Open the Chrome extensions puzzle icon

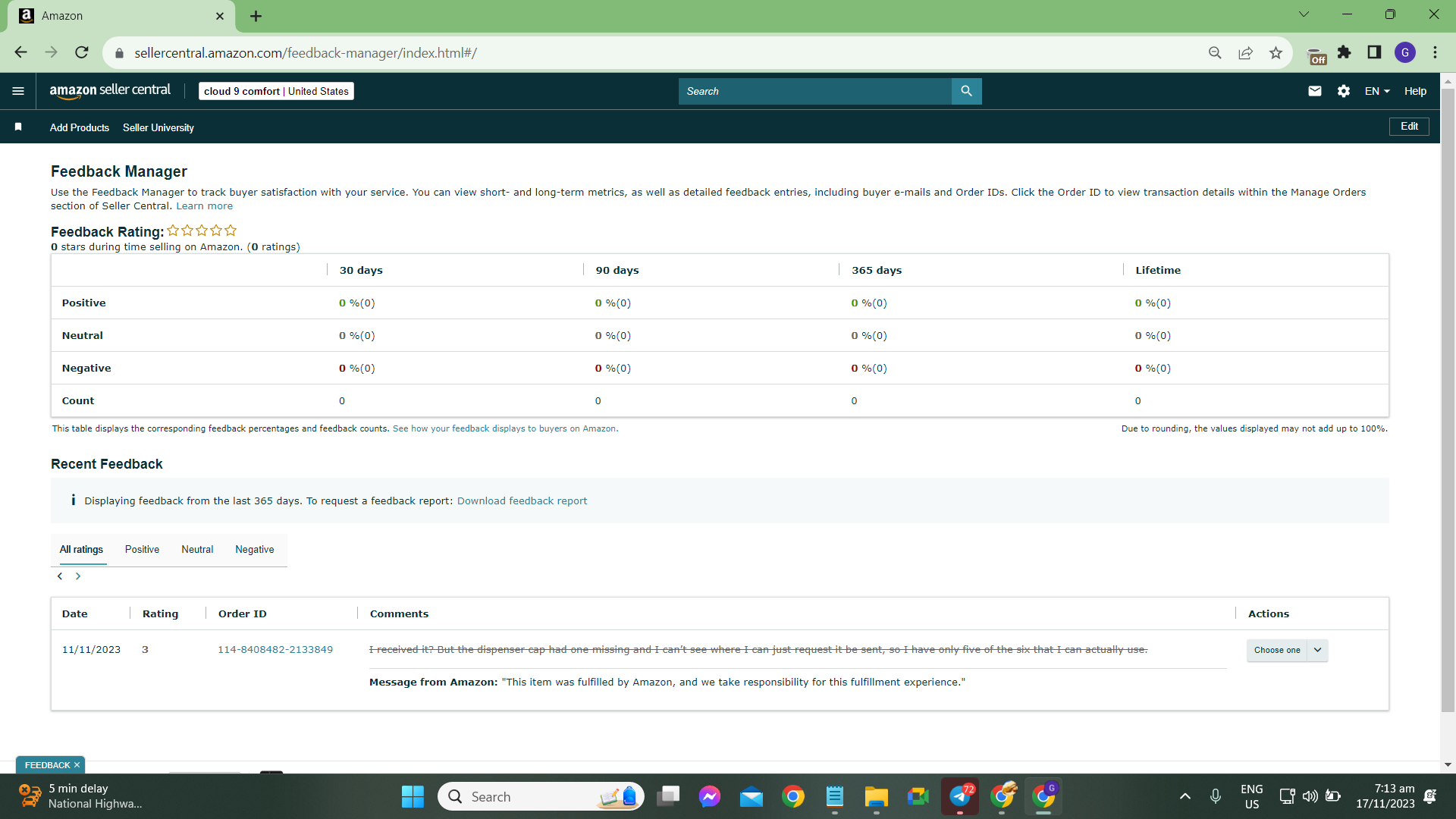point(1345,52)
